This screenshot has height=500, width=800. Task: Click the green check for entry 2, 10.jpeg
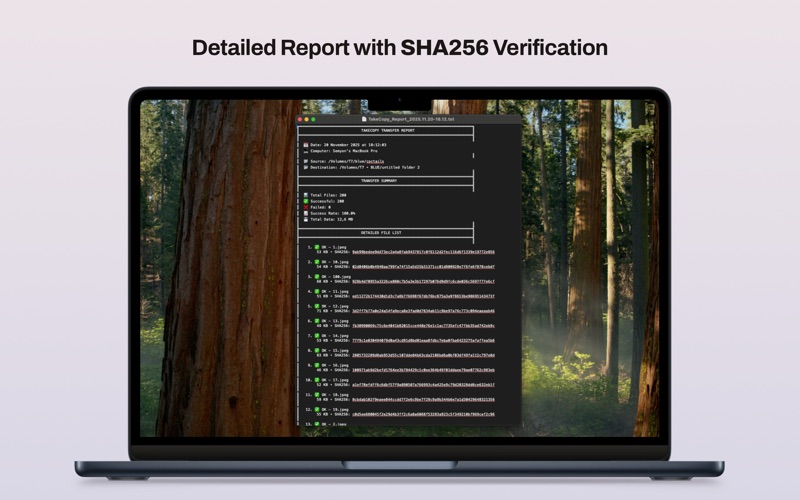tap(317, 262)
